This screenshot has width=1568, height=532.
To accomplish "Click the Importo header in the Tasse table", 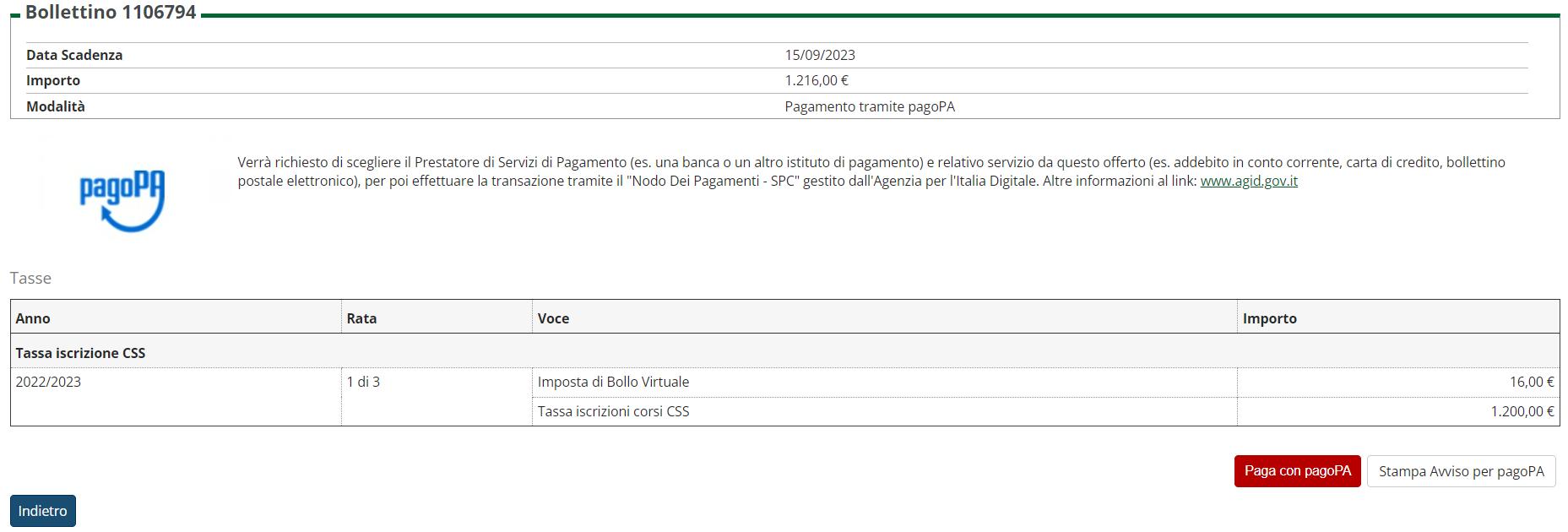I will (1269, 318).
